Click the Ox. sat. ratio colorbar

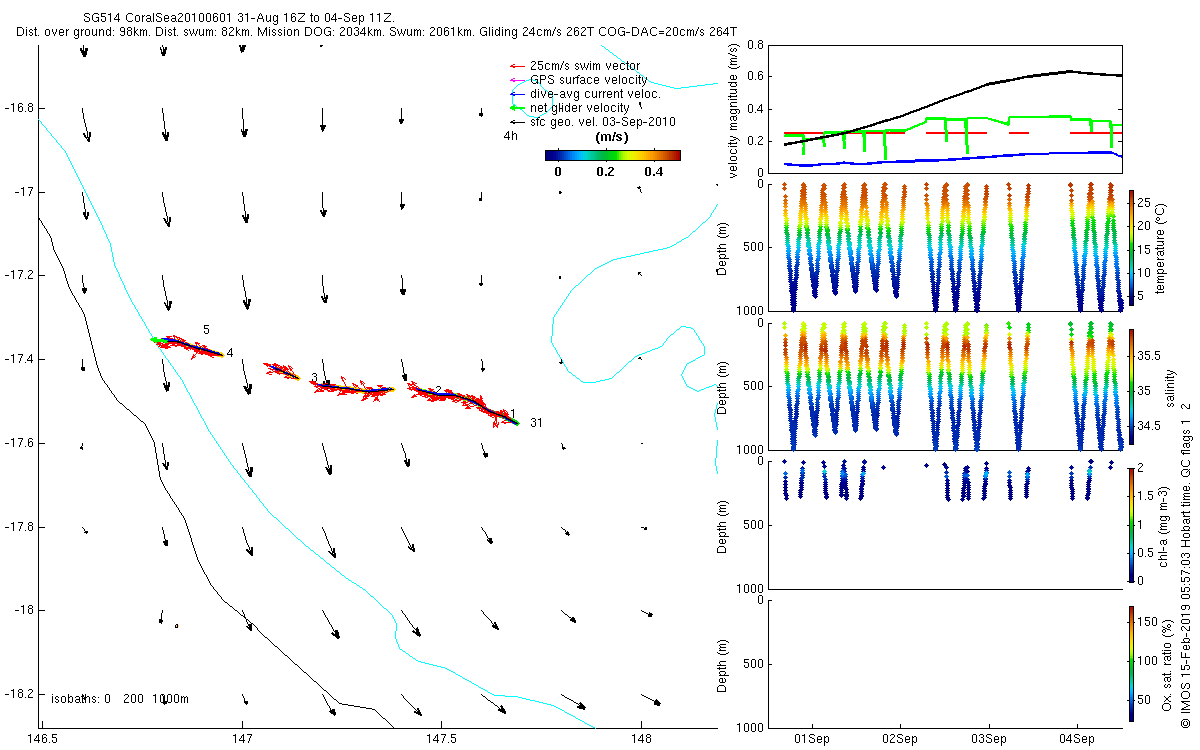(x=1131, y=662)
